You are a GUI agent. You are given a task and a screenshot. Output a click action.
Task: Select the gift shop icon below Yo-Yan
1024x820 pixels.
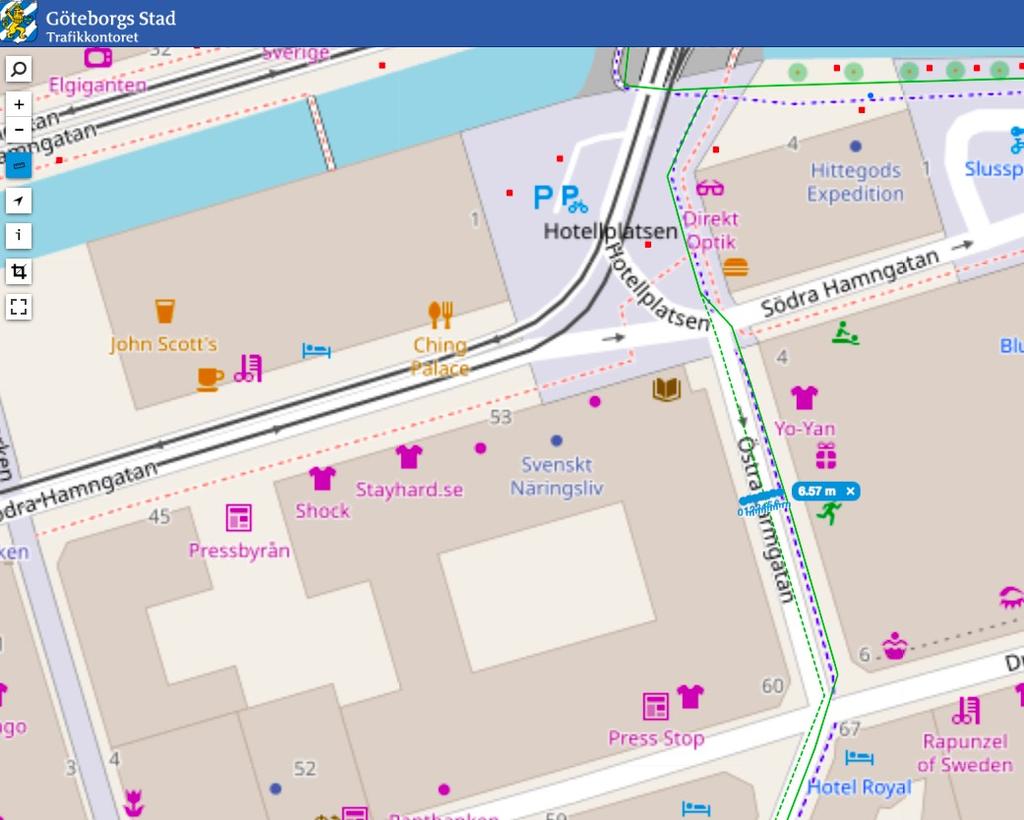pos(826,456)
